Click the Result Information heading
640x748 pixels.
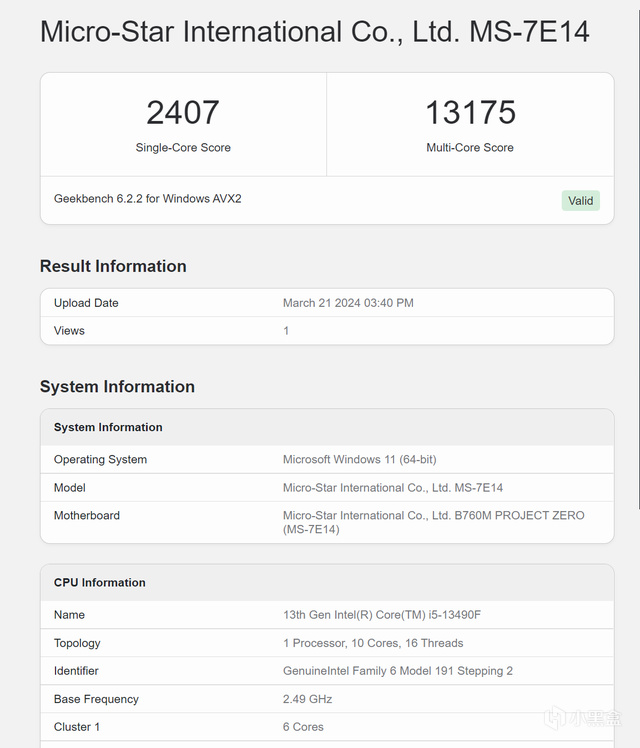113,266
